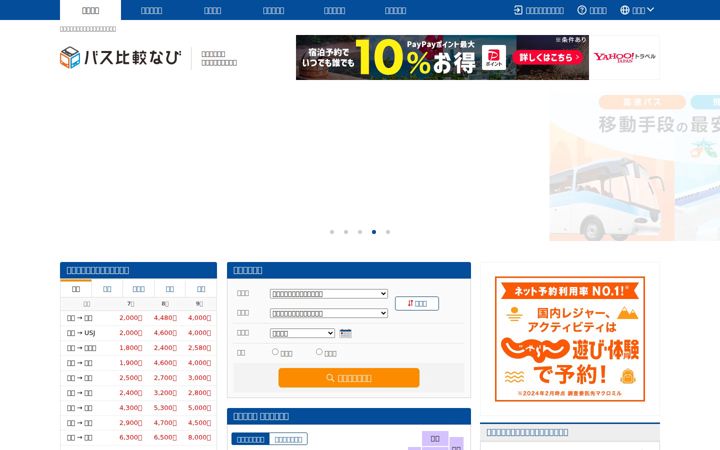Click the 8,000 price cell
720x450 pixels.
199,438
